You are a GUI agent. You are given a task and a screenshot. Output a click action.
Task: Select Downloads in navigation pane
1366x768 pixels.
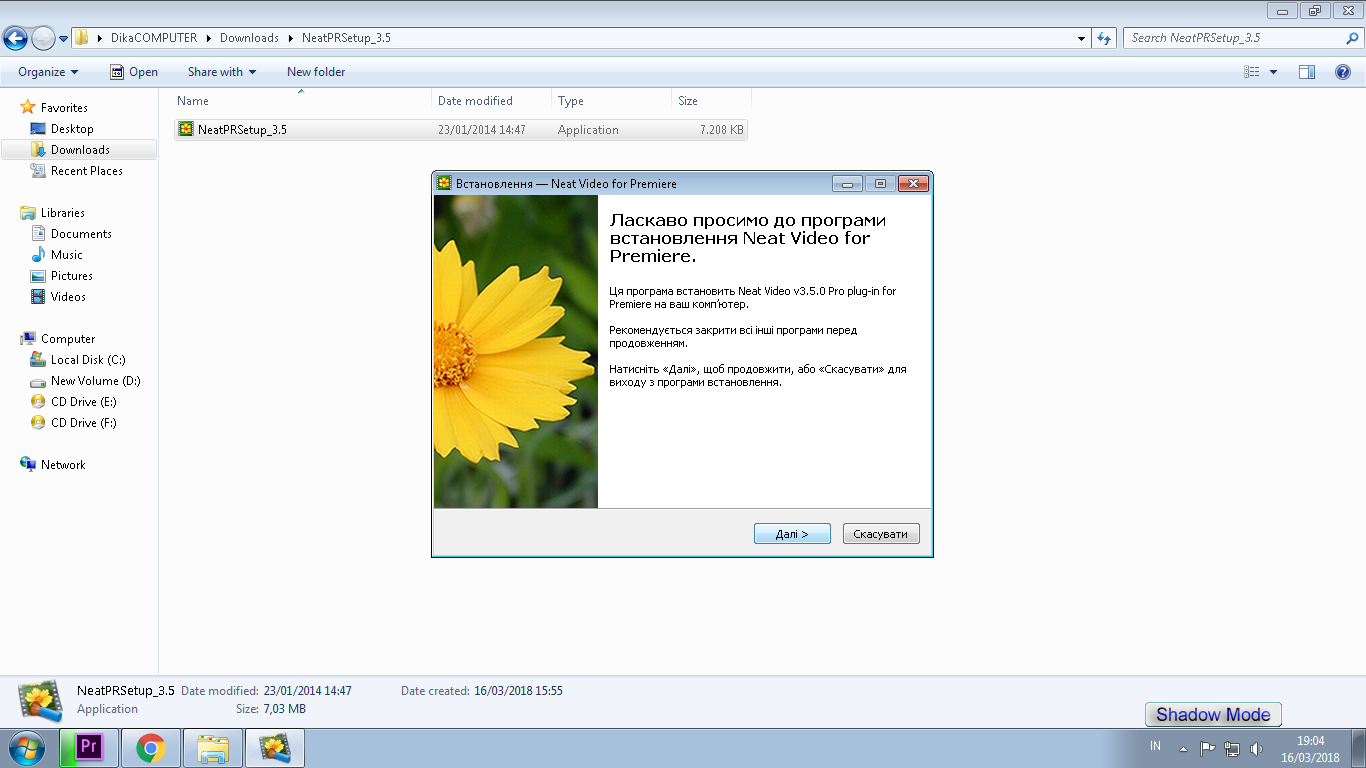tap(80, 150)
